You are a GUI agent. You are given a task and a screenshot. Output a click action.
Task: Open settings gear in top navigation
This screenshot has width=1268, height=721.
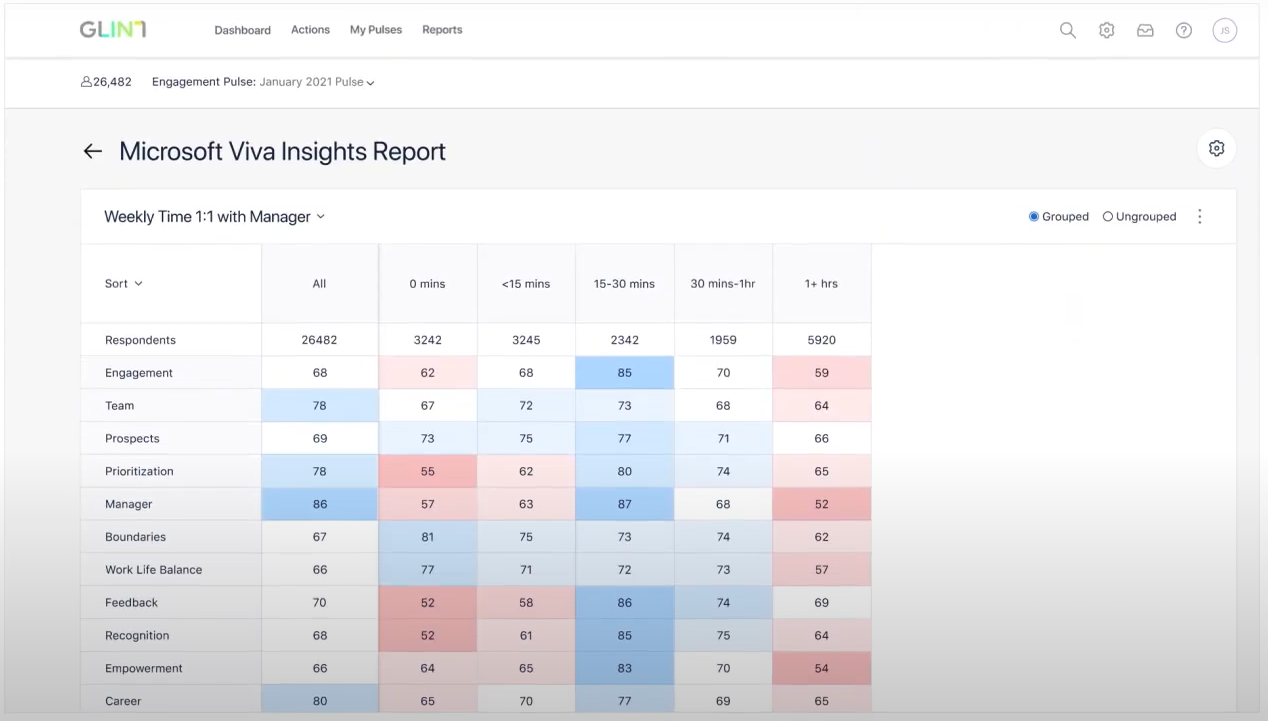coord(1106,30)
